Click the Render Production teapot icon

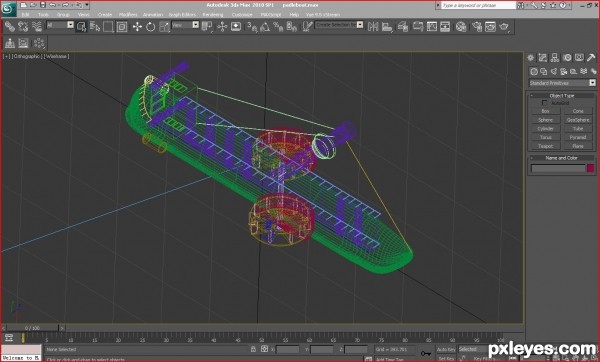[504, 26]
